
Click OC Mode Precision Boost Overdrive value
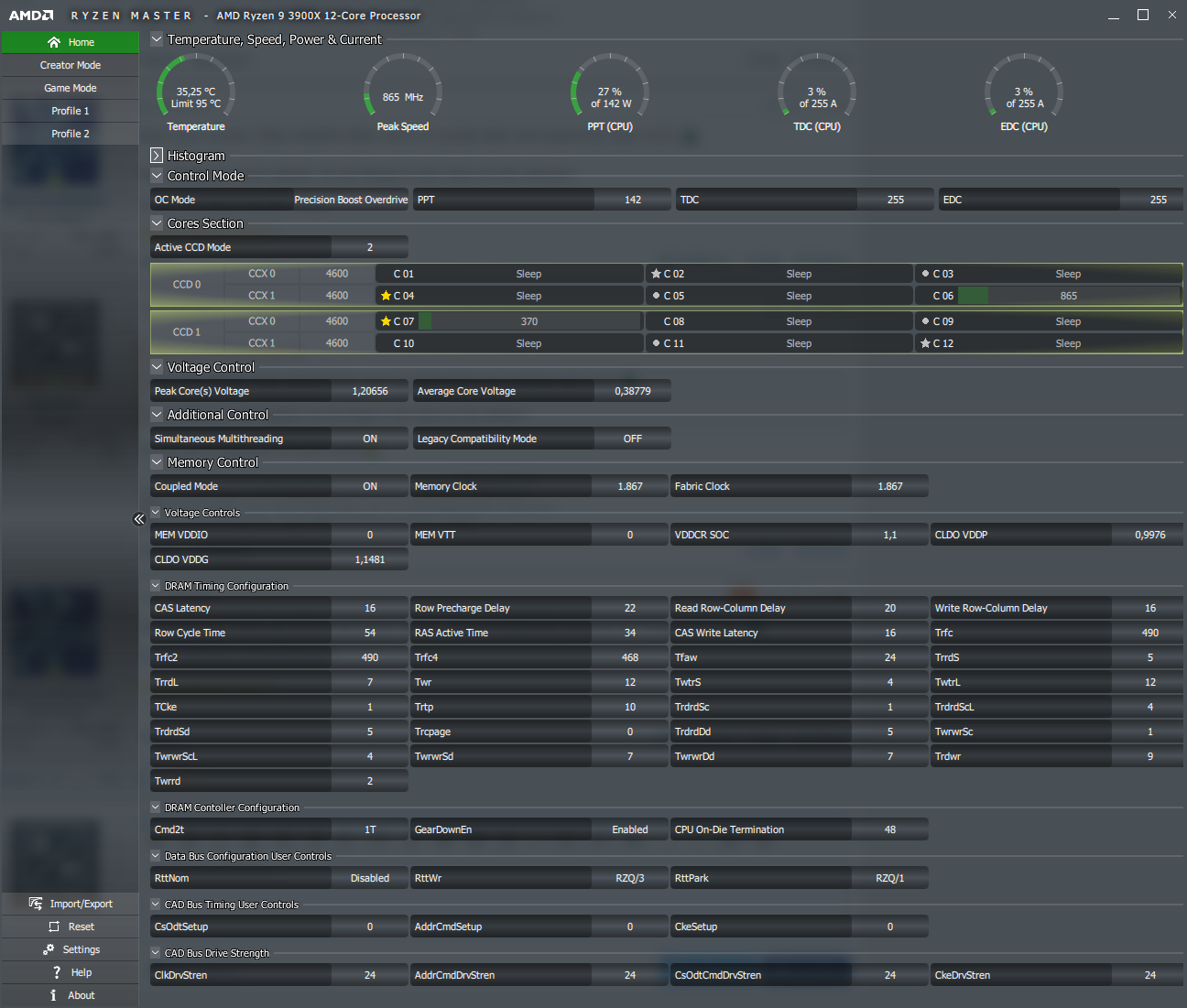351,200
